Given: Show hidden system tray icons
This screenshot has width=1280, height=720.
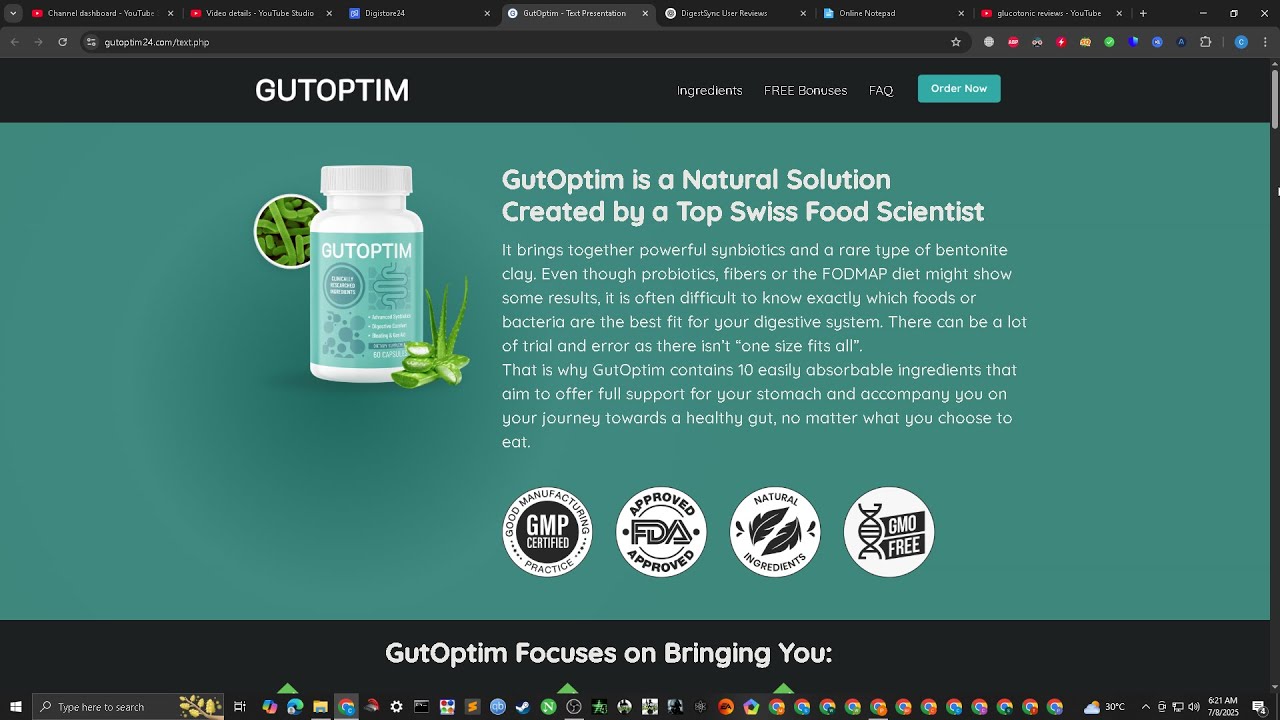Looking at the screenshot, I should [x=1146, y=707].
